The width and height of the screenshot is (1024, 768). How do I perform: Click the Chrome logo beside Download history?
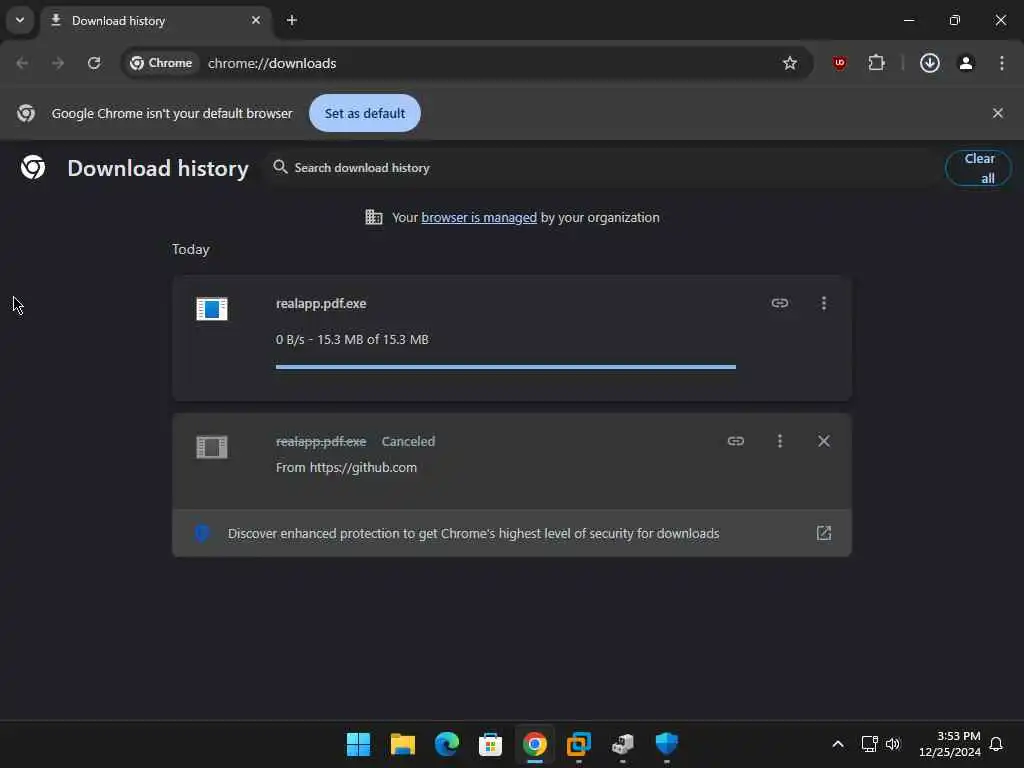(x=33, y=168)
